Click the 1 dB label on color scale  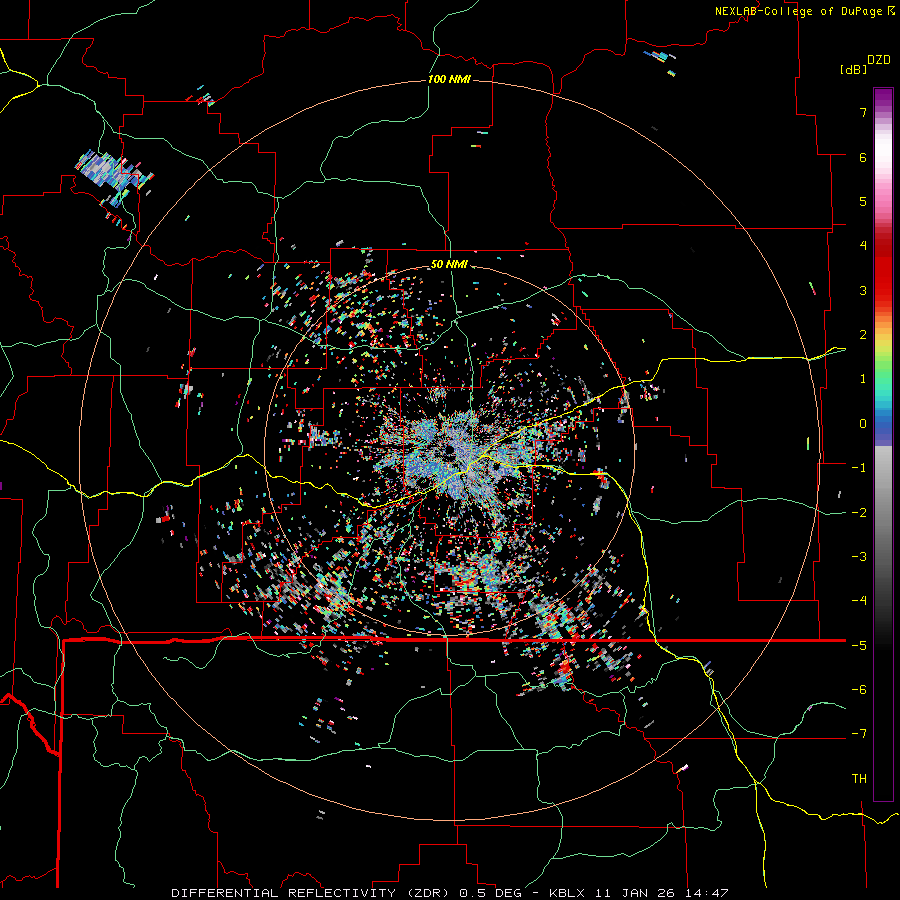point(863,379)
